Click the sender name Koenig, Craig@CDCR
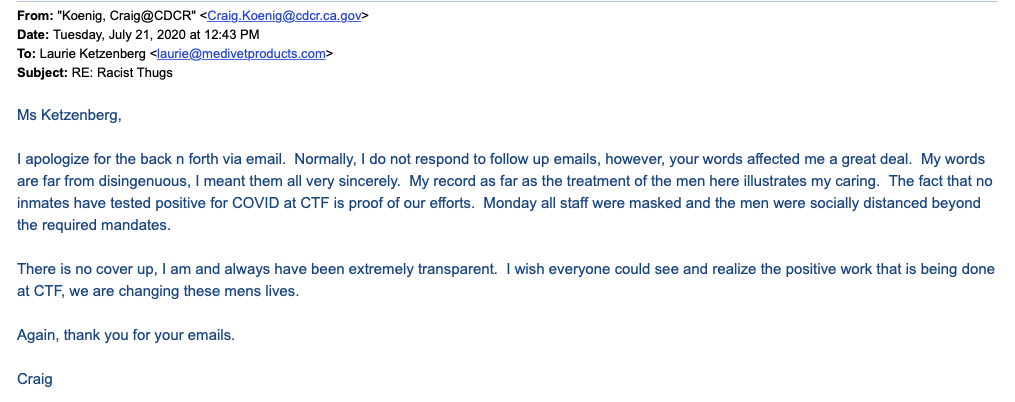 (128, 16)
